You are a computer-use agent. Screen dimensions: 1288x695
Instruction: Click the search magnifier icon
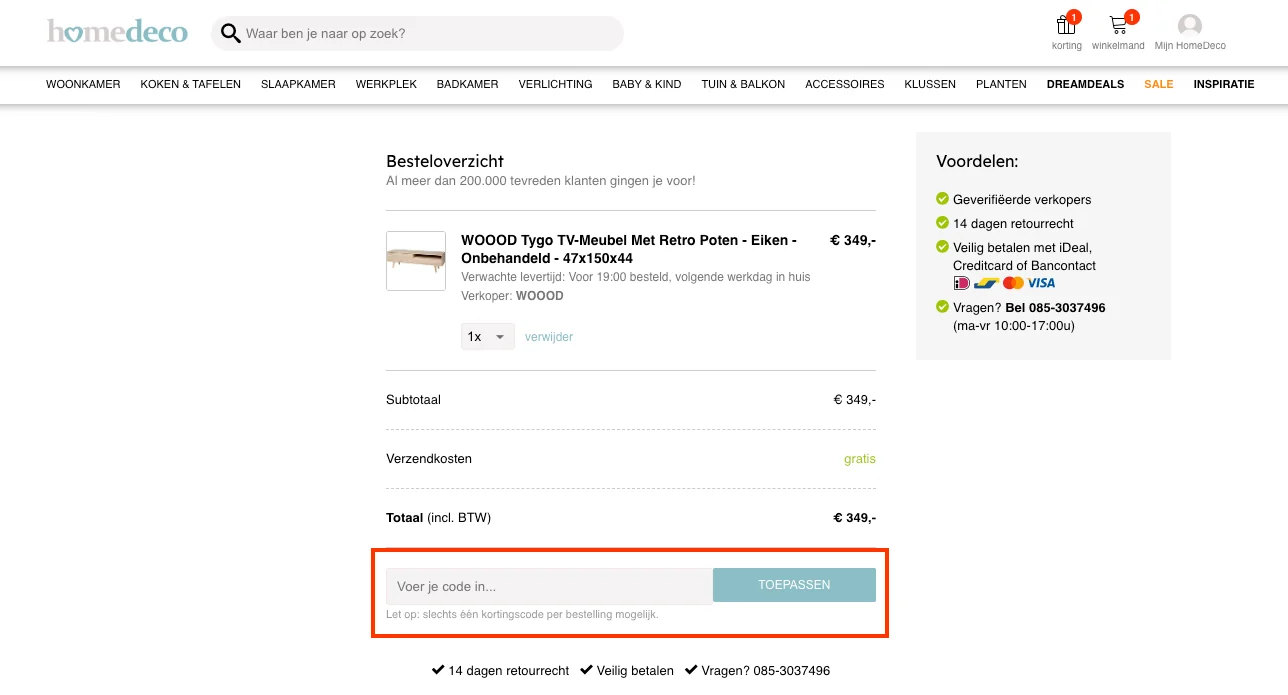[x=230, y=33]
